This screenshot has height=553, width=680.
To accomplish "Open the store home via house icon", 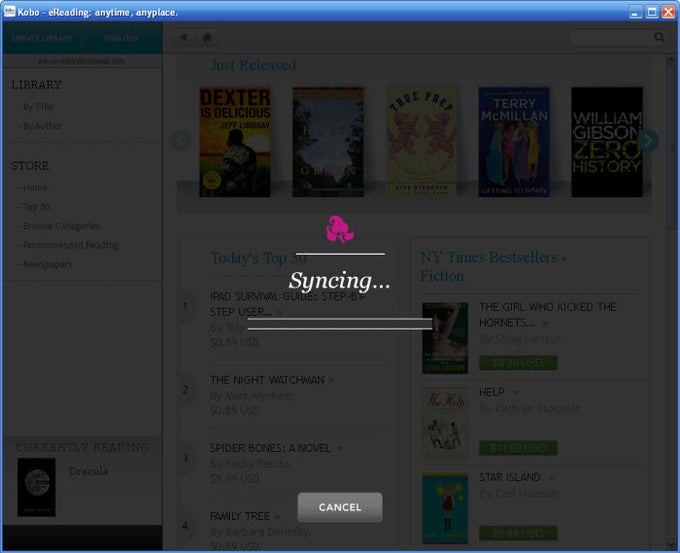I will 207,37.
